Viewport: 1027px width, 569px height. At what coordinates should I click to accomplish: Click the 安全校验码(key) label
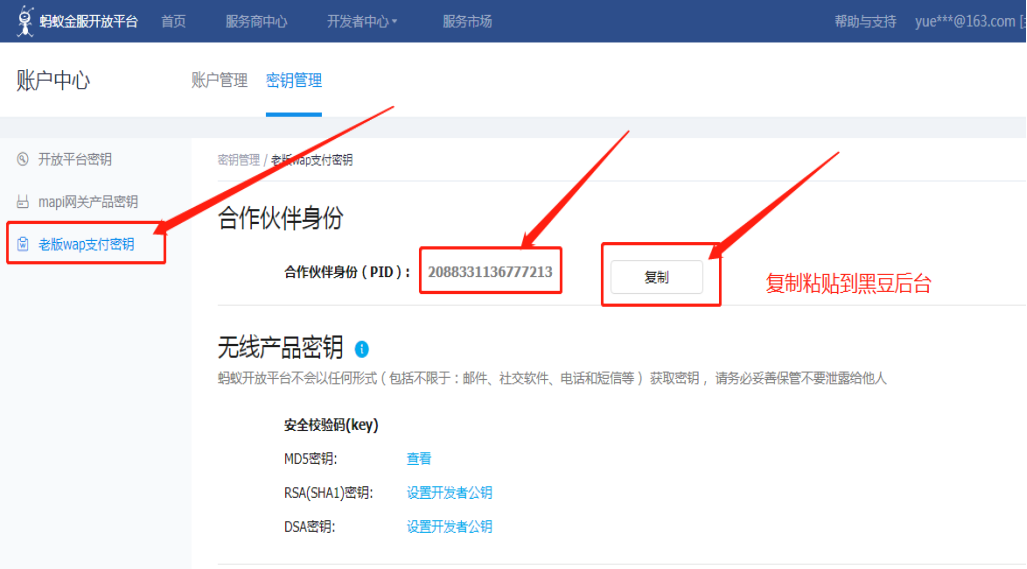click(331, 425)
